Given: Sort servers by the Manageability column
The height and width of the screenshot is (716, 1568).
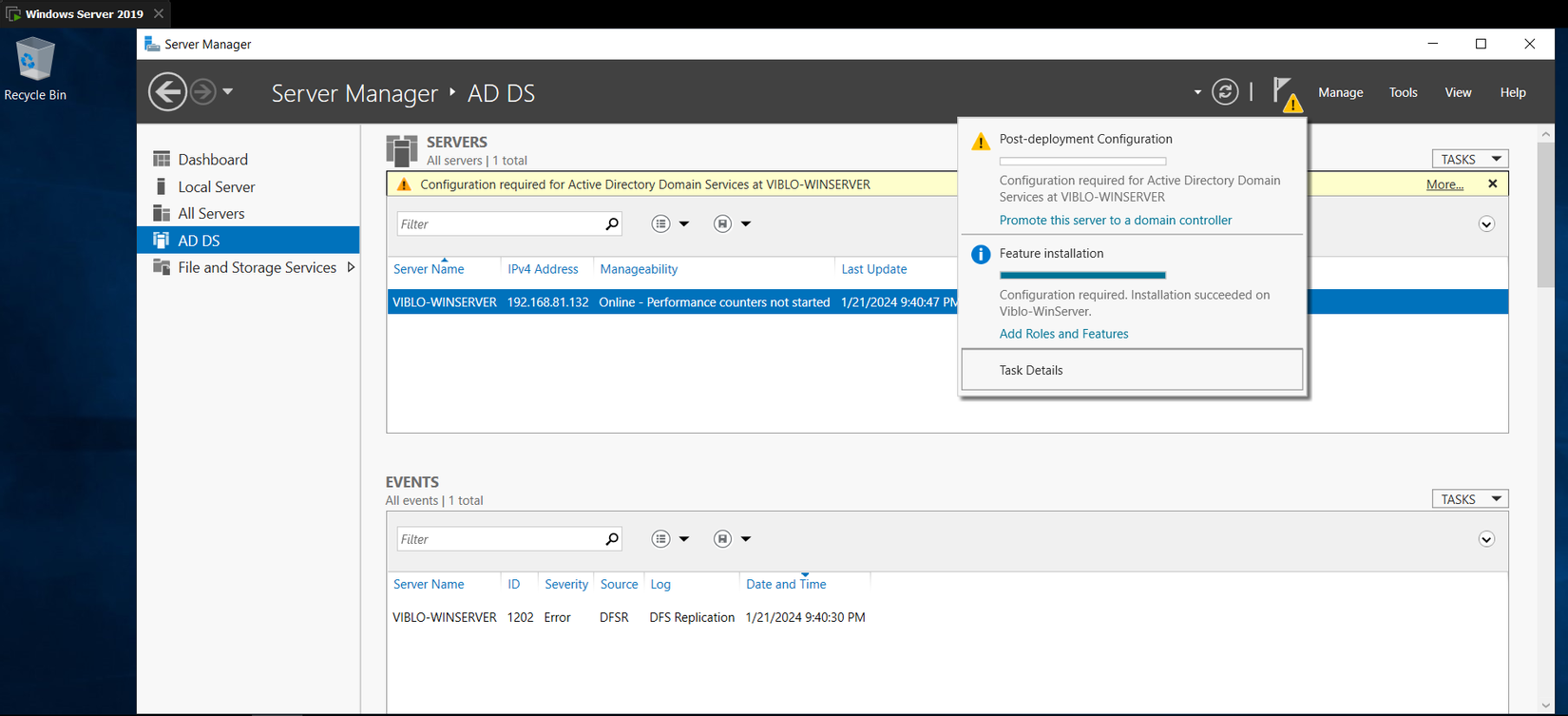Looking at the screenshot, I should (639, 269).
